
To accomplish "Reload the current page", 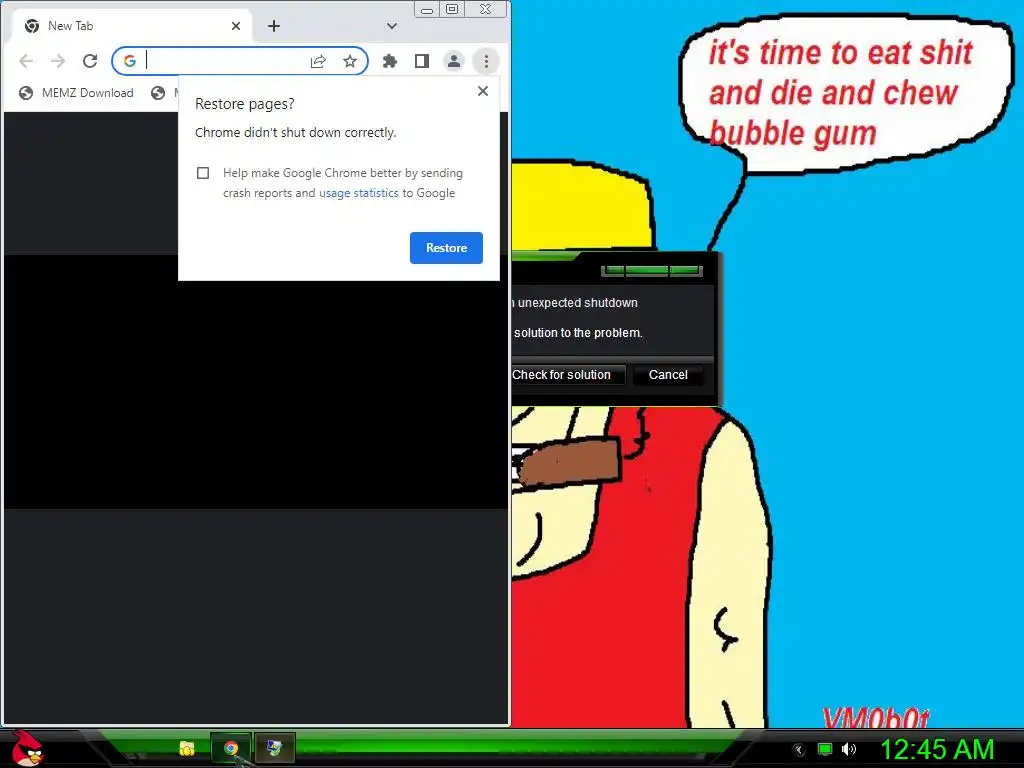I will pyautogui.click(x=90, y=61).
